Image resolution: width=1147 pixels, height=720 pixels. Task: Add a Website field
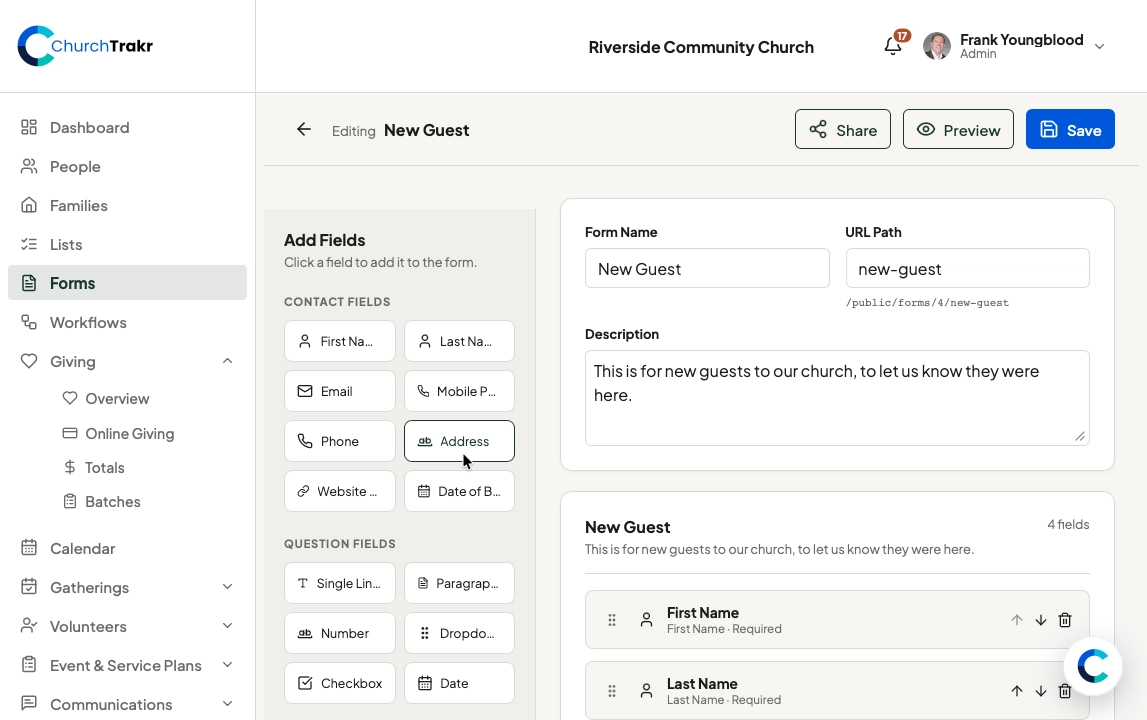click(x=339, y=491)
